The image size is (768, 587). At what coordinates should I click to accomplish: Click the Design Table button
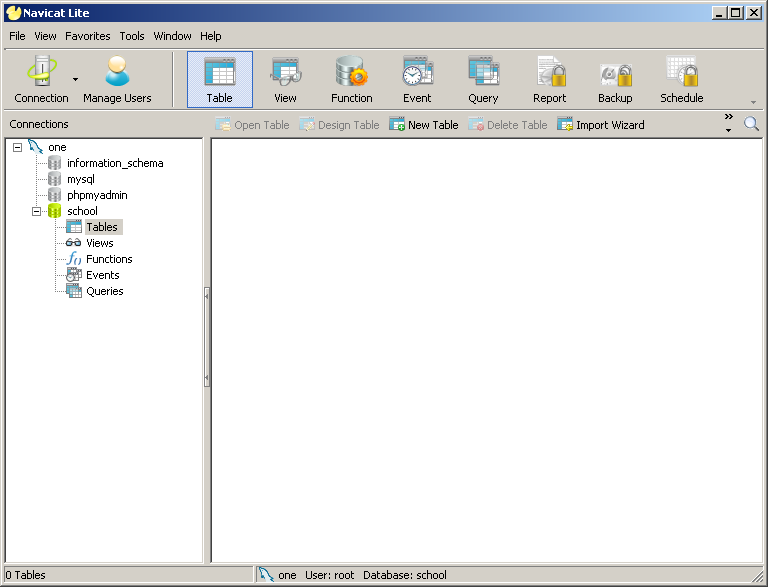coord(339,125)
